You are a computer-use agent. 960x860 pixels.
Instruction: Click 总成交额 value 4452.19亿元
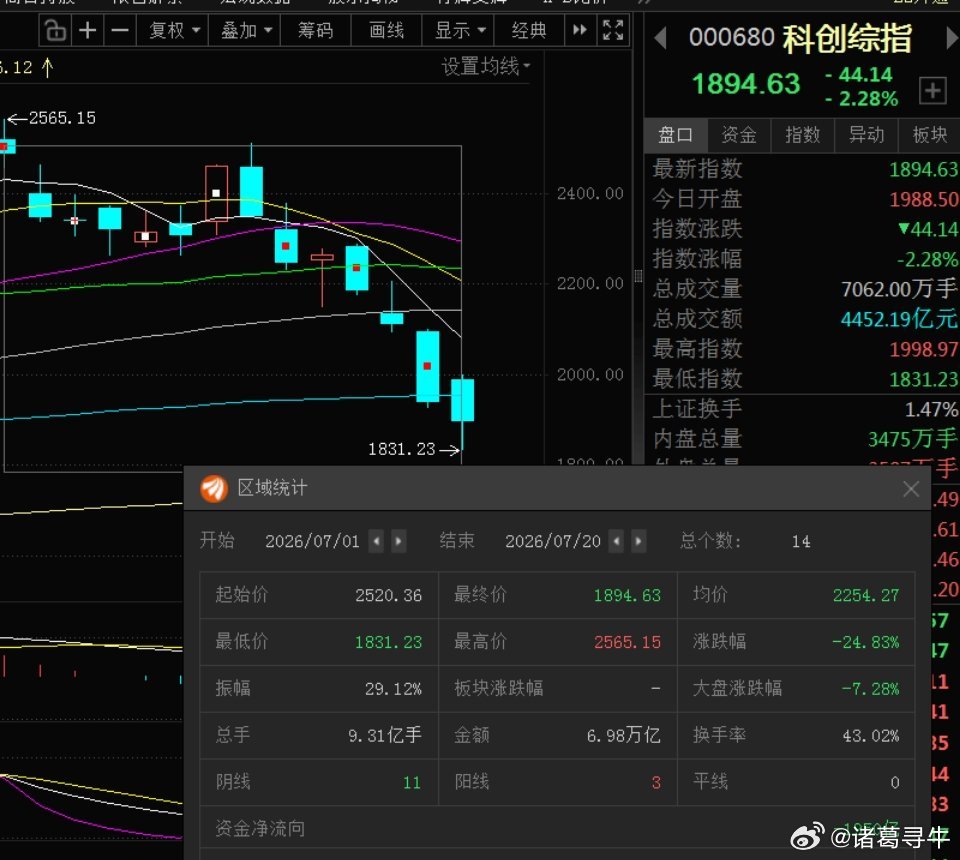pyautogui.click(x=899, y=319)
